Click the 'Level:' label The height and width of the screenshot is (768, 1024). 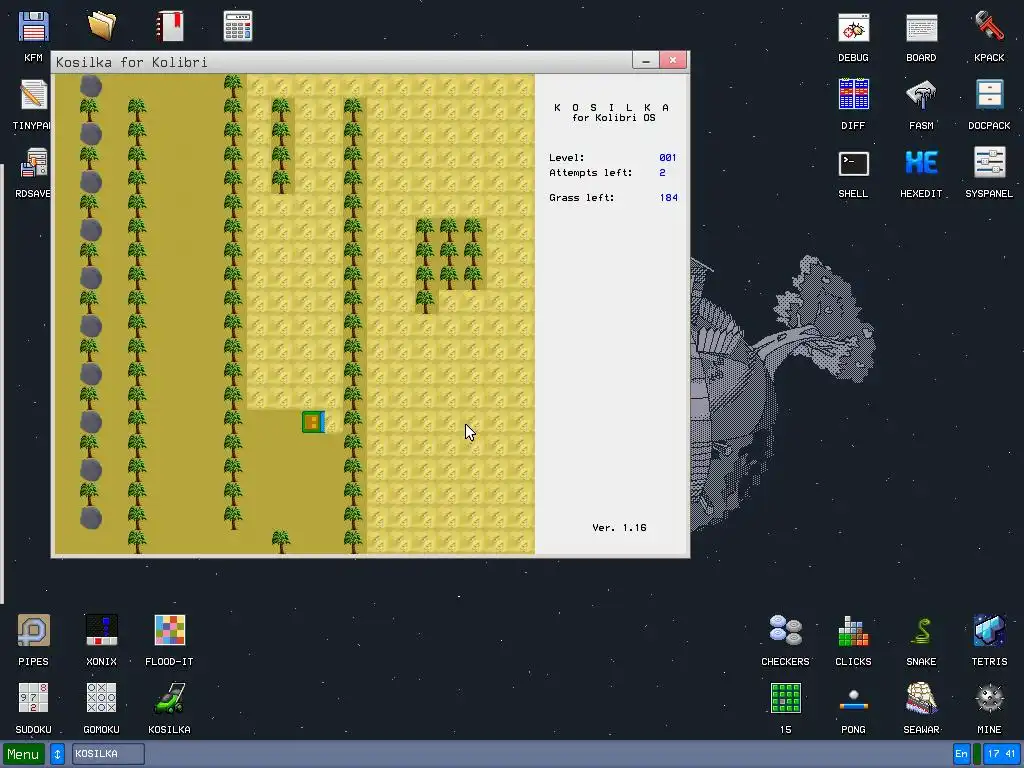click(566, 157)
